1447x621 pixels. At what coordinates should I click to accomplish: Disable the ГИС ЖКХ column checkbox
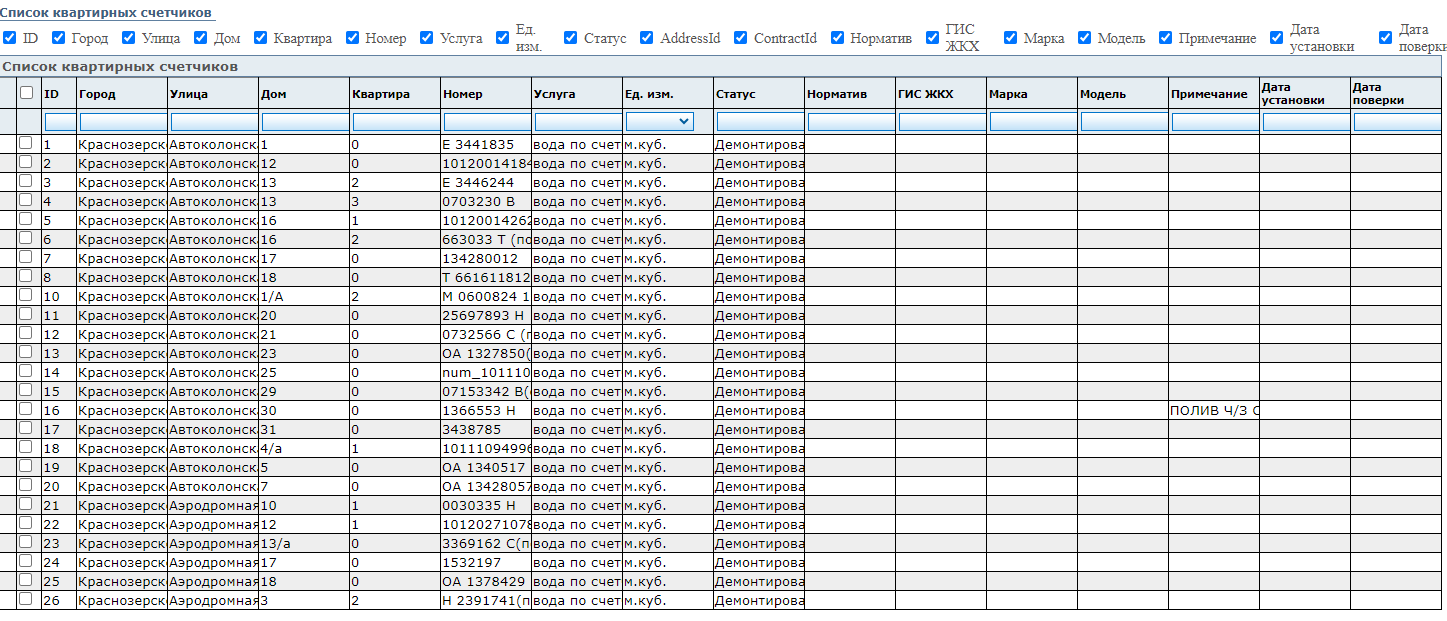tap(932, 38)
